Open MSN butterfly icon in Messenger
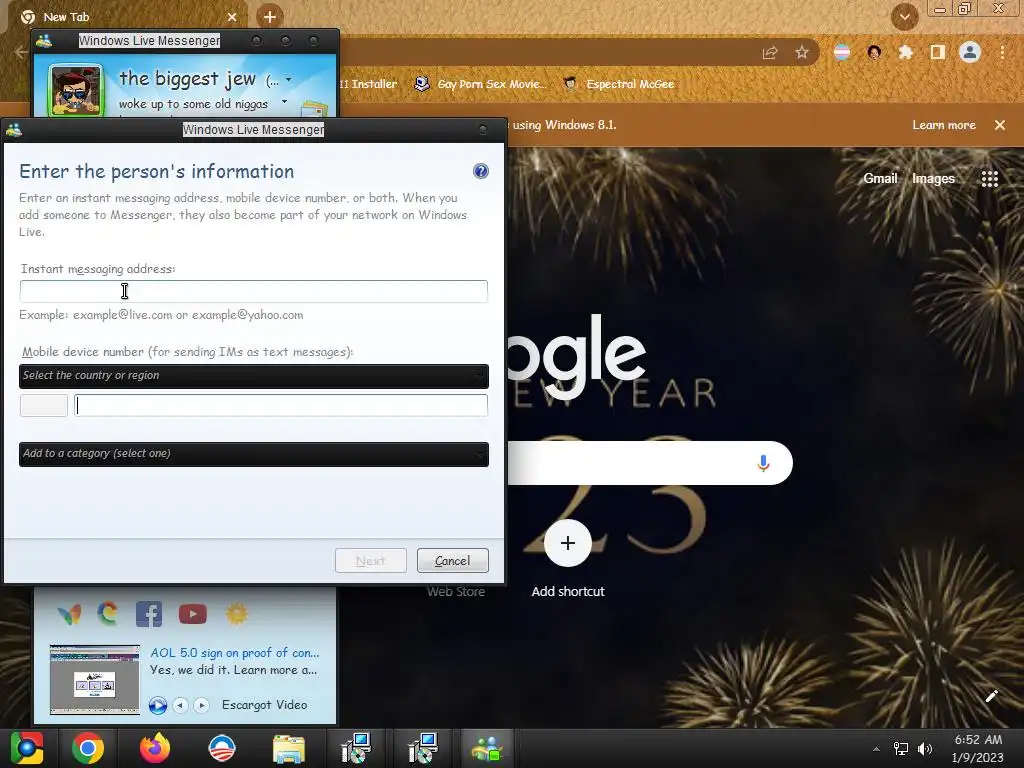This screenshot has height=768, width=1024. (69, 614)
